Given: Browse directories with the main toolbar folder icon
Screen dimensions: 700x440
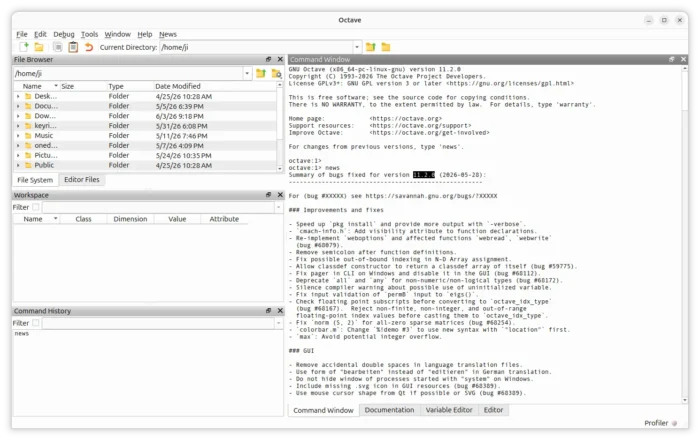Looking at the screenshot, I should [386, 47].
